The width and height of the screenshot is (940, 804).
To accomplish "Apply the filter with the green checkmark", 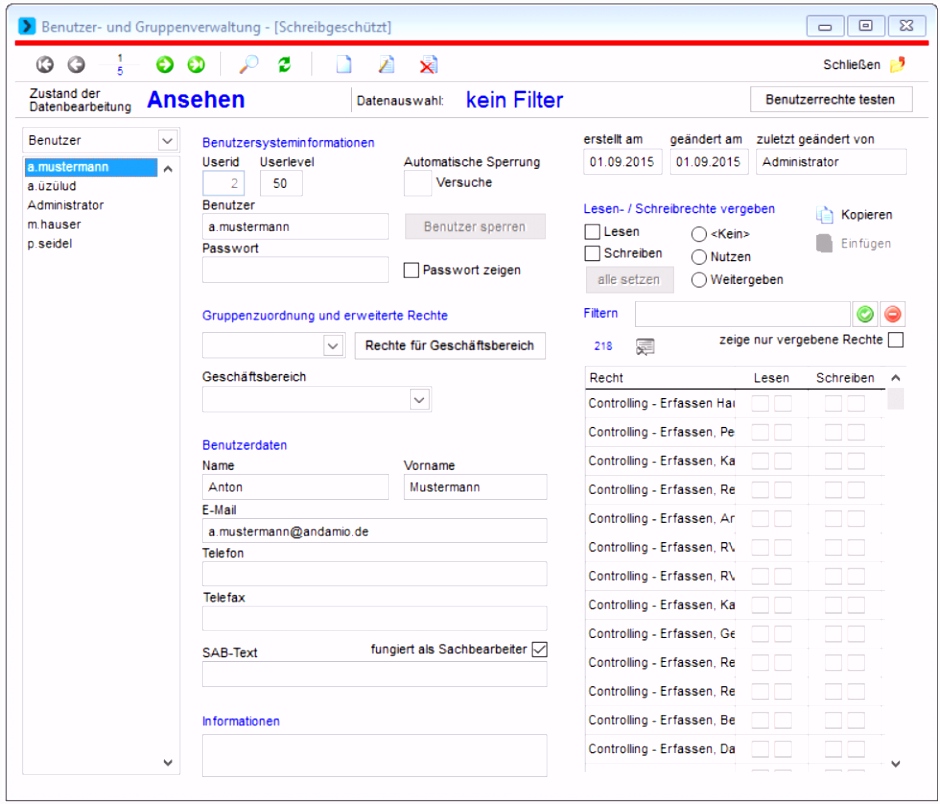I will 865,314.
